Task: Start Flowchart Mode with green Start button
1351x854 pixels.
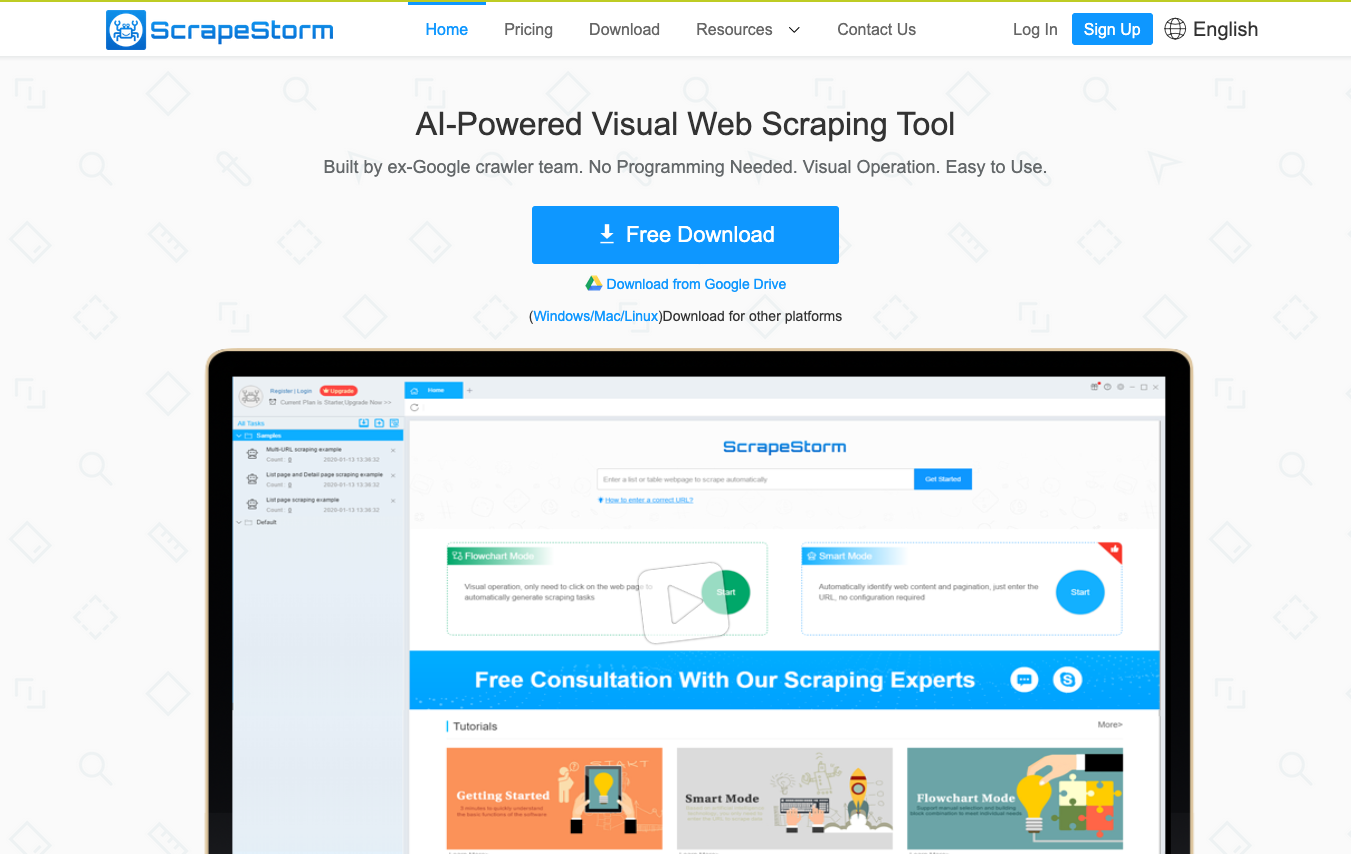Action: 726,592
